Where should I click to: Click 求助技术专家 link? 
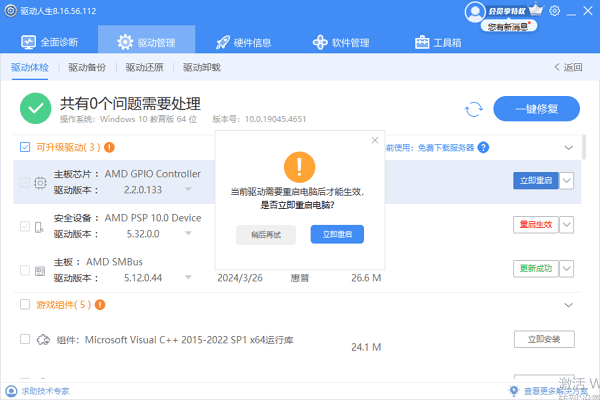coord(45,391)
